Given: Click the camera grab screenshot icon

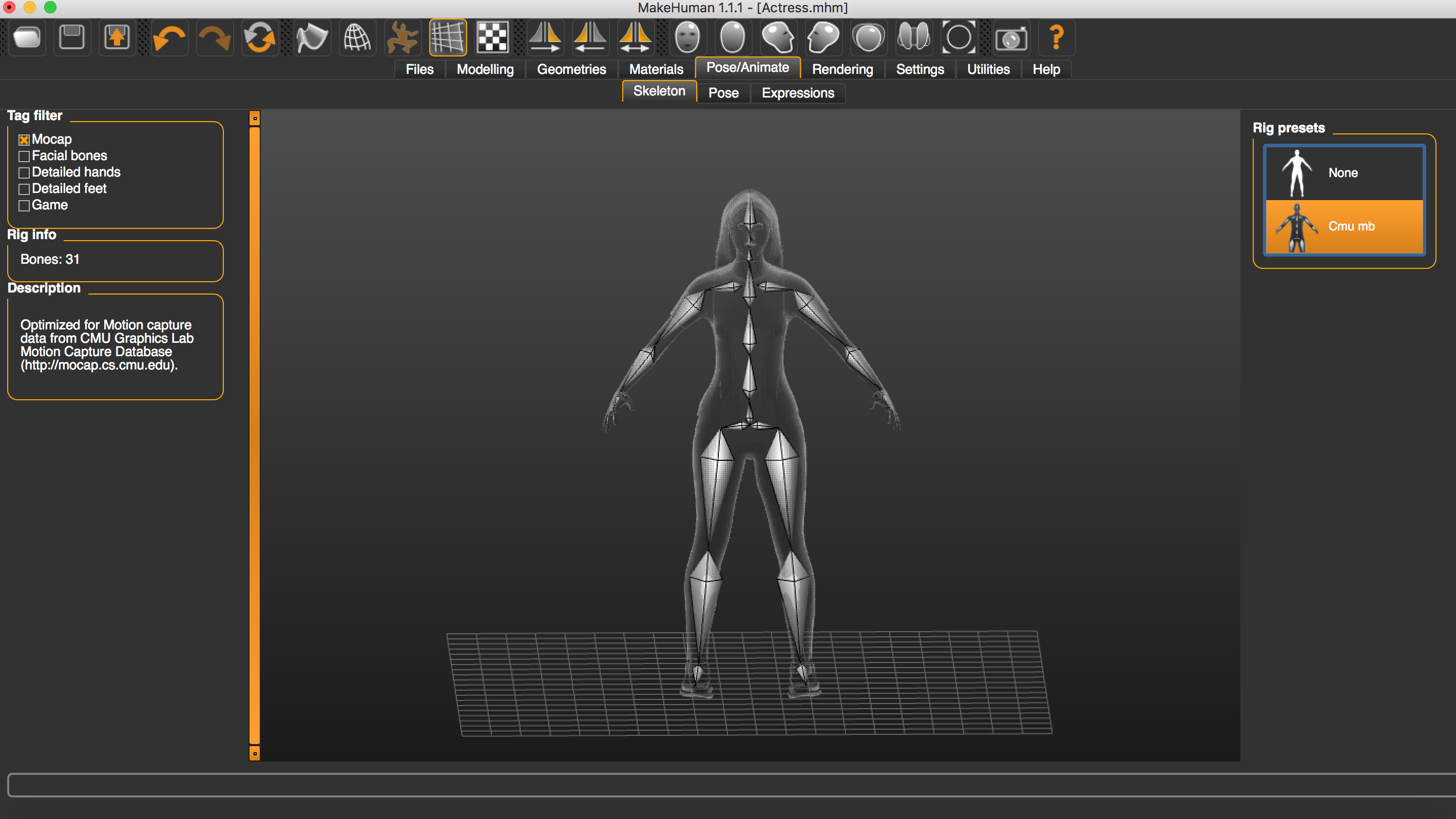Looking at the screenshot, I should coord(1010,38).
